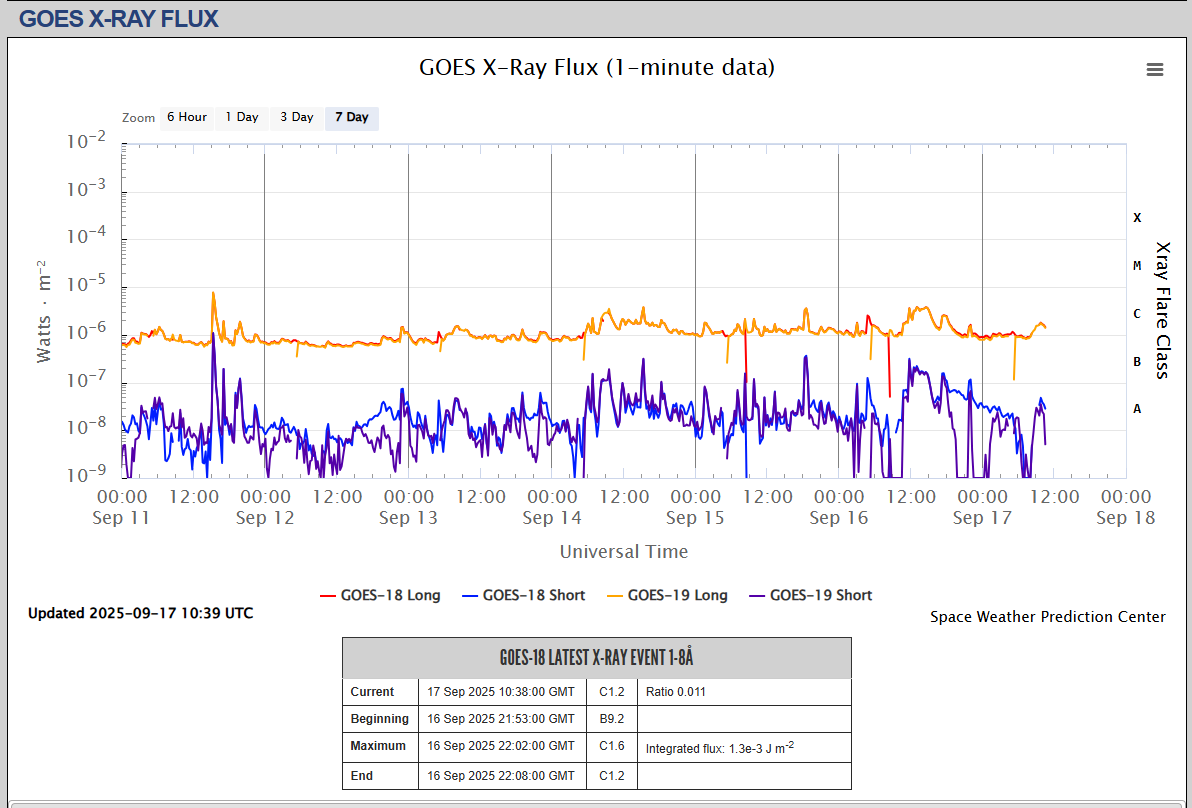Click the Sep 14 date axis label
The height and width of the screenshot is (808, 1192).
click(552, 517)
